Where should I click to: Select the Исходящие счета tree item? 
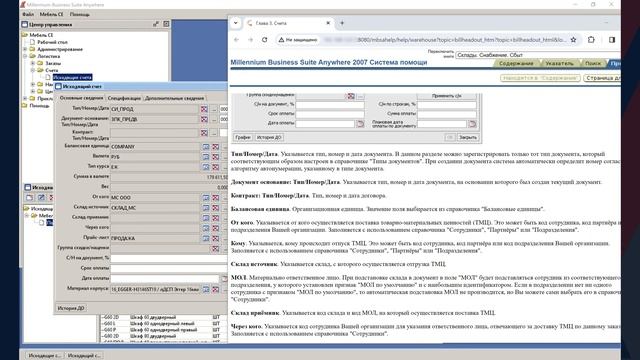click(x=72, y=77)
